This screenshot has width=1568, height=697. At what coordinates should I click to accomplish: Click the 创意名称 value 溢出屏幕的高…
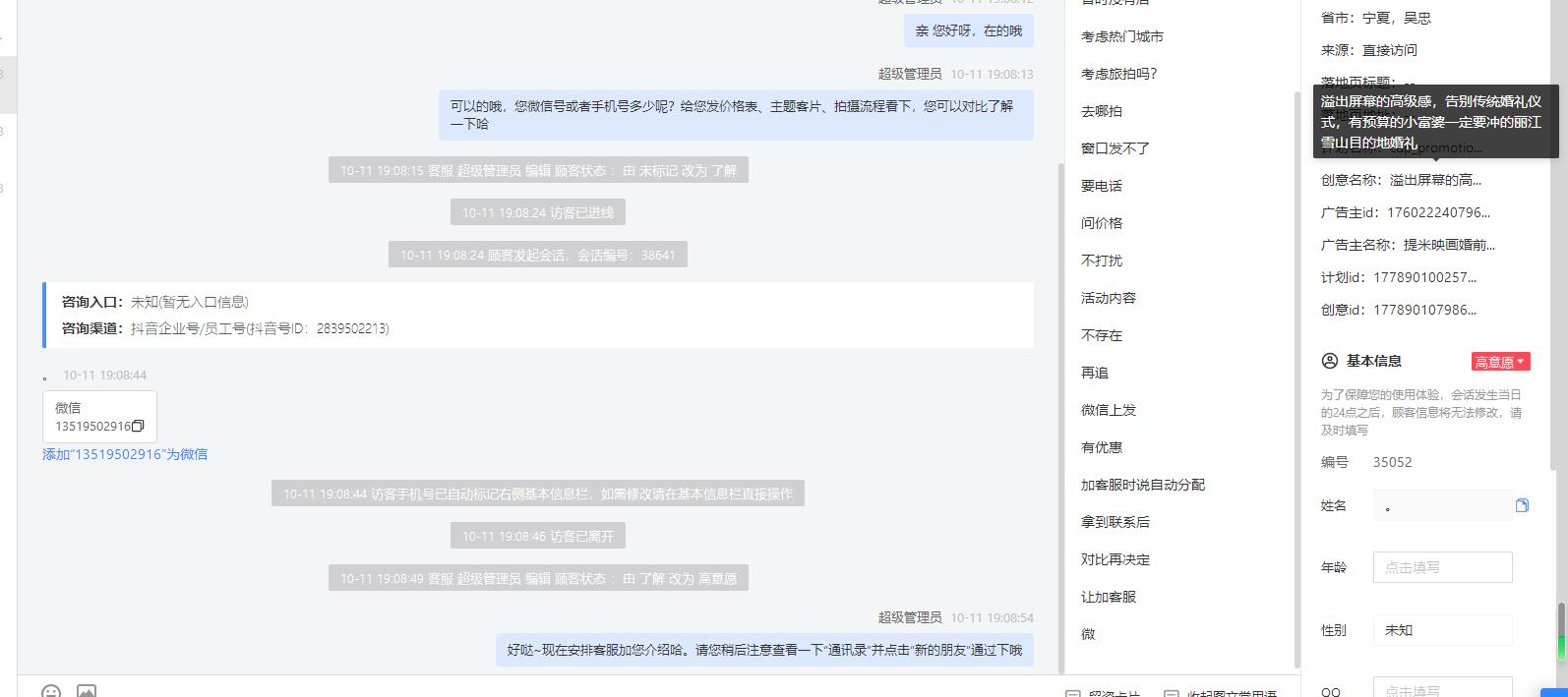(x=1435, y=180)
